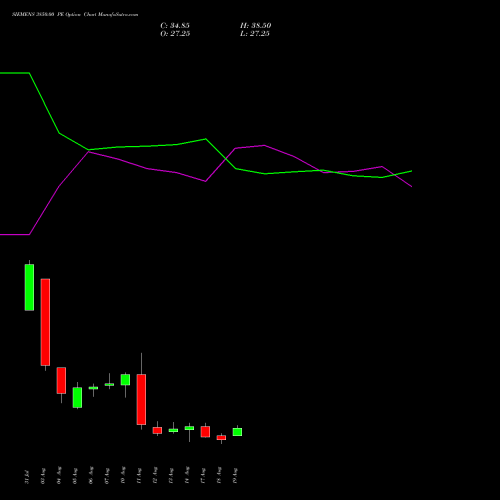Image resolution: width=500 pixels, height=500 pixels.
Task: Click the 06 Aug date label
Action: pos(91,476)
